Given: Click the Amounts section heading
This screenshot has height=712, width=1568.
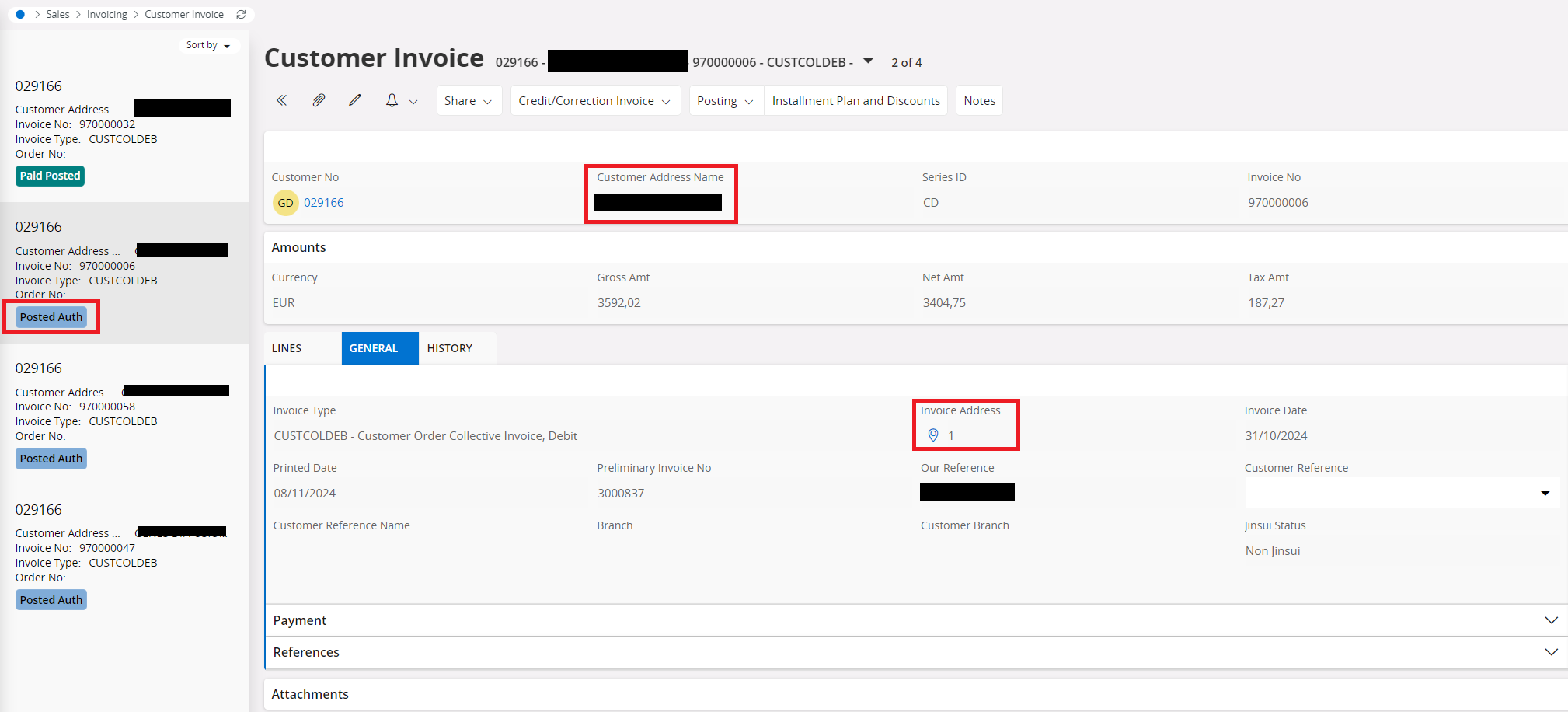Looking at the screenshot, I should pyautogui.click(x=299, y=247).
